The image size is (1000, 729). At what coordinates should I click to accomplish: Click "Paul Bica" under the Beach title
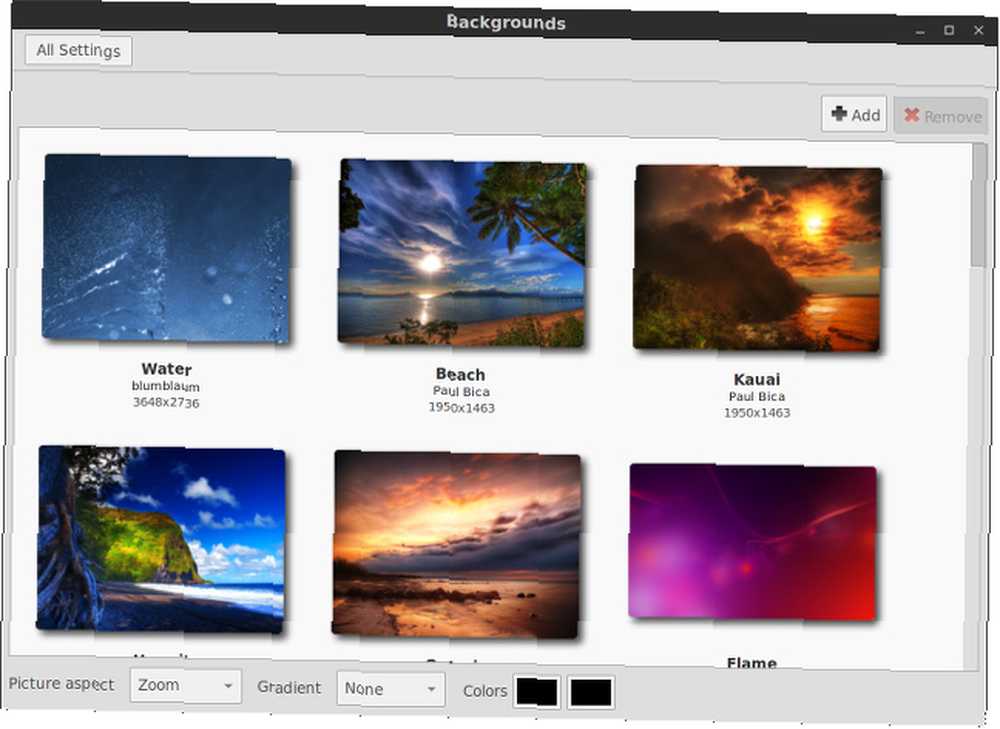(461, 391)
